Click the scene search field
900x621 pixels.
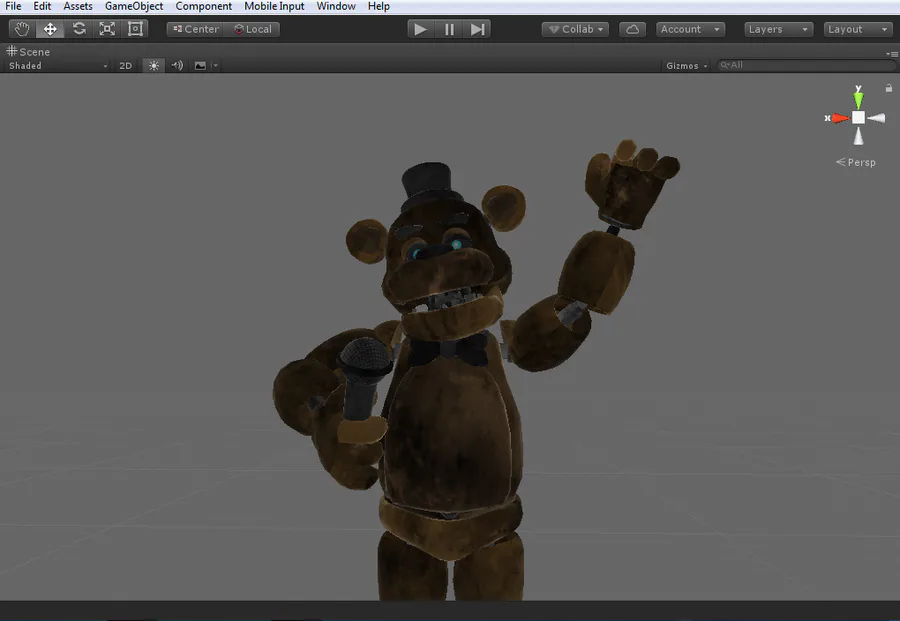[x=806, y=65]
